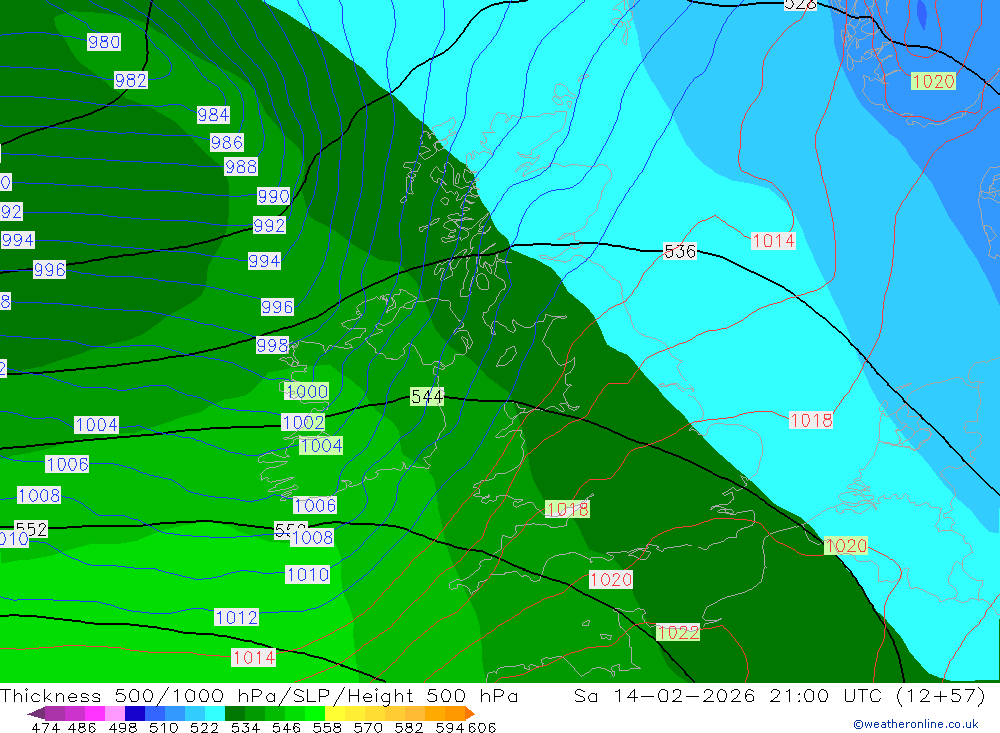
Task: Click the 988 isobar label
Action: 241,167
